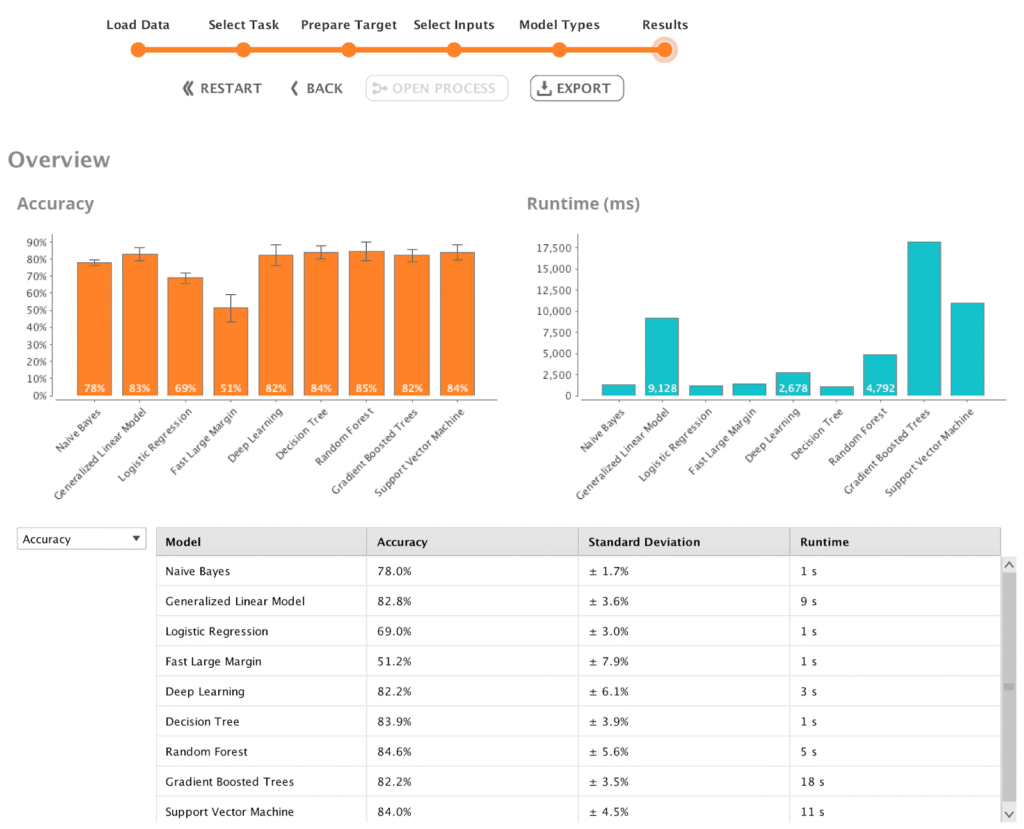Screen dimensions: 1024x829
Task: Click the table scrollbar down arrow
Action: (1010, 814)
